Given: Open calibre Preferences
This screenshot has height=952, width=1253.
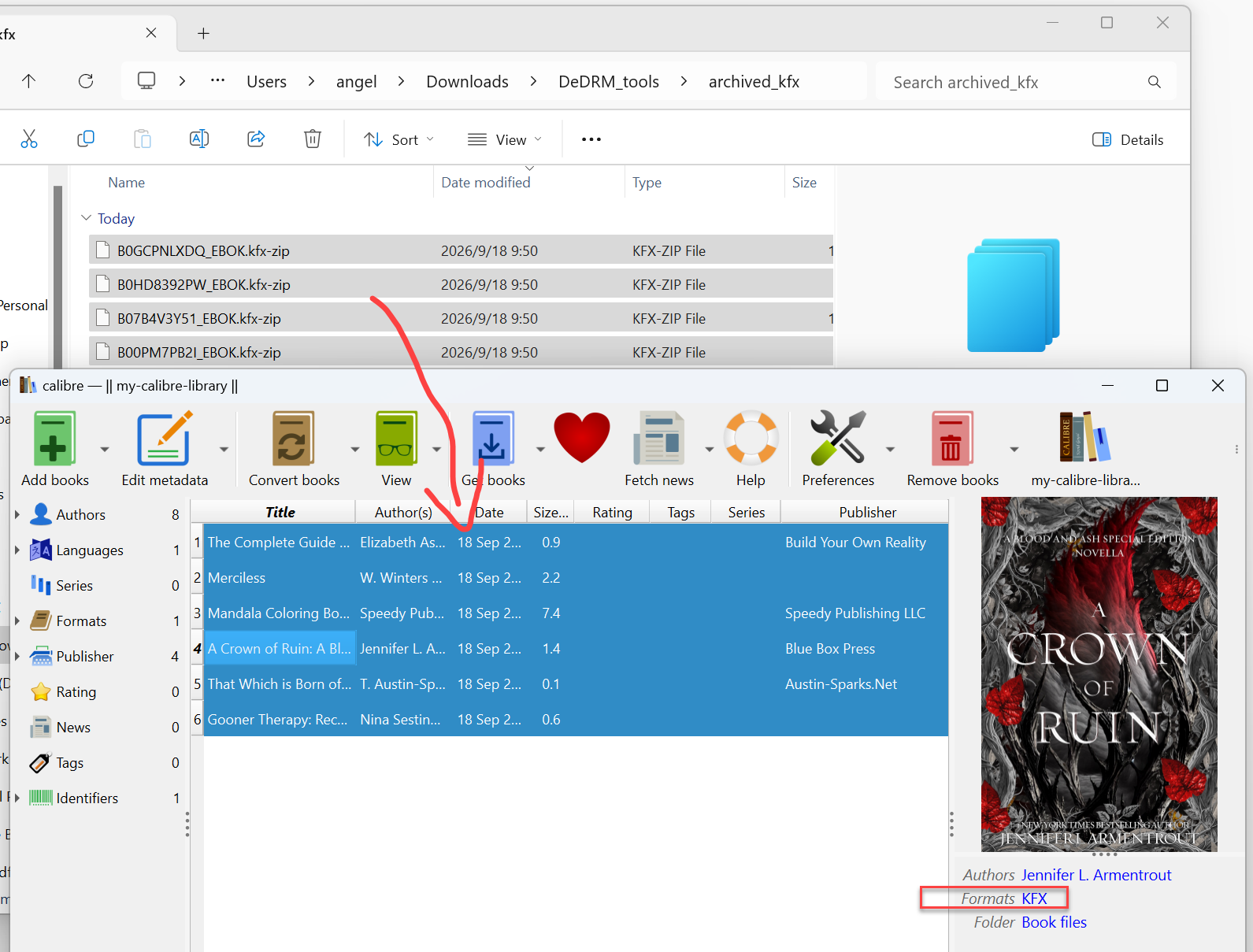Looking at the screenshot, I should 837,438.
